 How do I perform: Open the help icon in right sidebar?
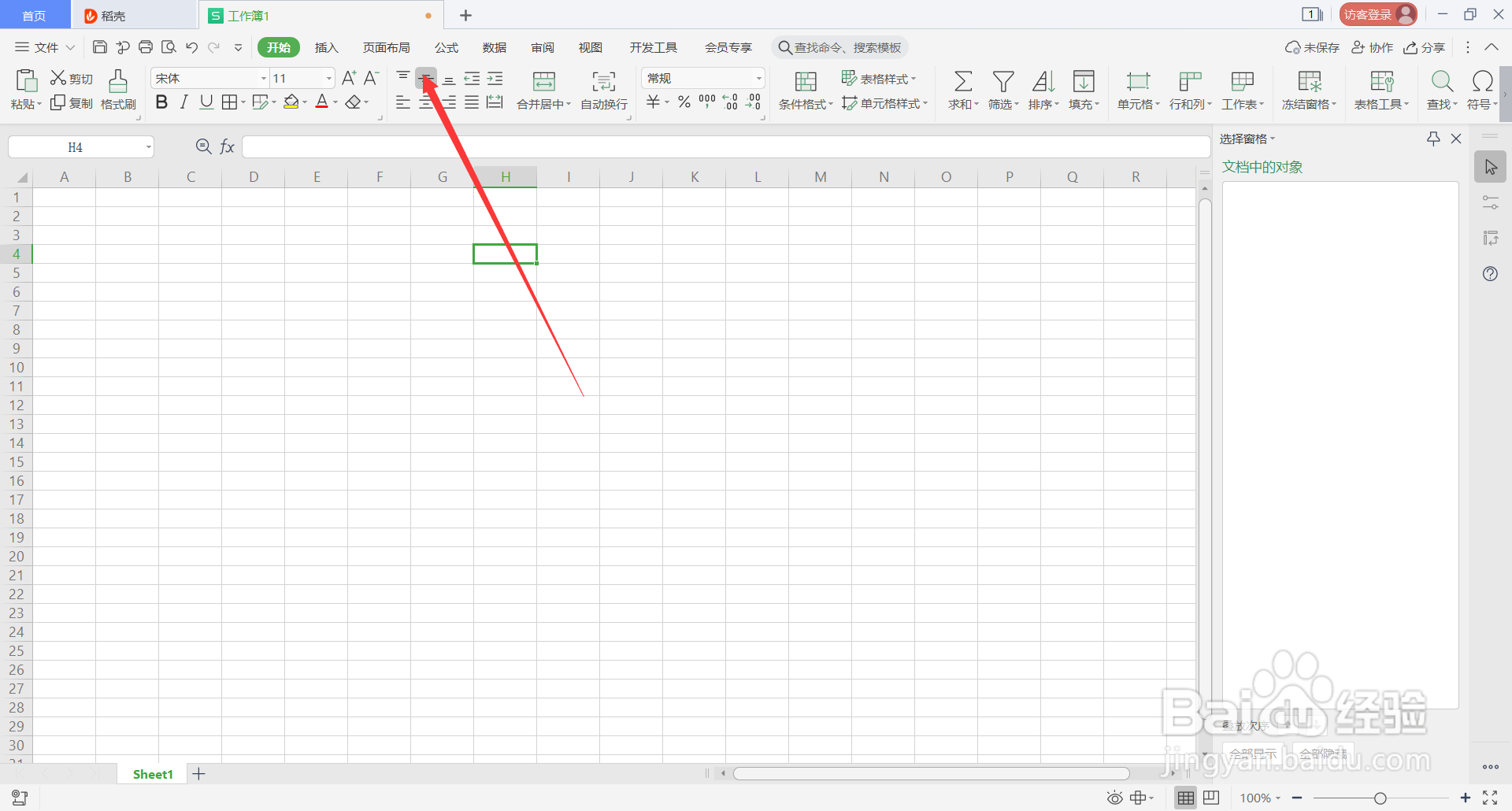tap(1490, 274)
